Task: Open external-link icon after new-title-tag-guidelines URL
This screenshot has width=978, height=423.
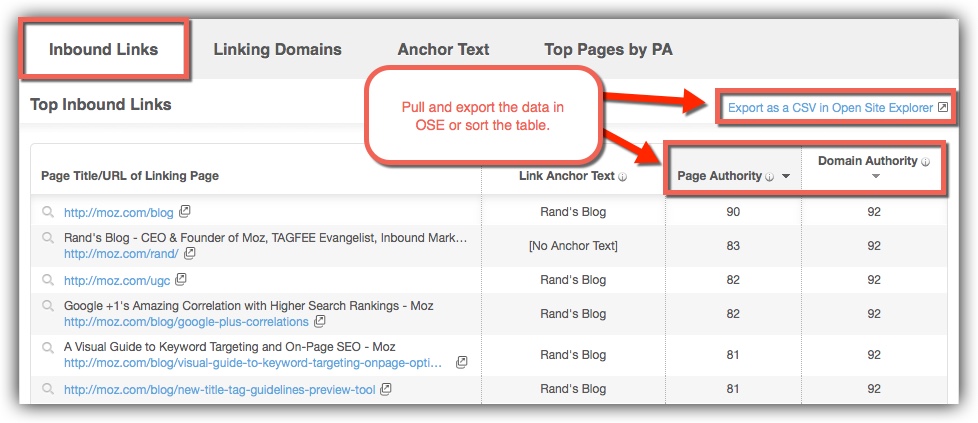Action: [386, 389]
